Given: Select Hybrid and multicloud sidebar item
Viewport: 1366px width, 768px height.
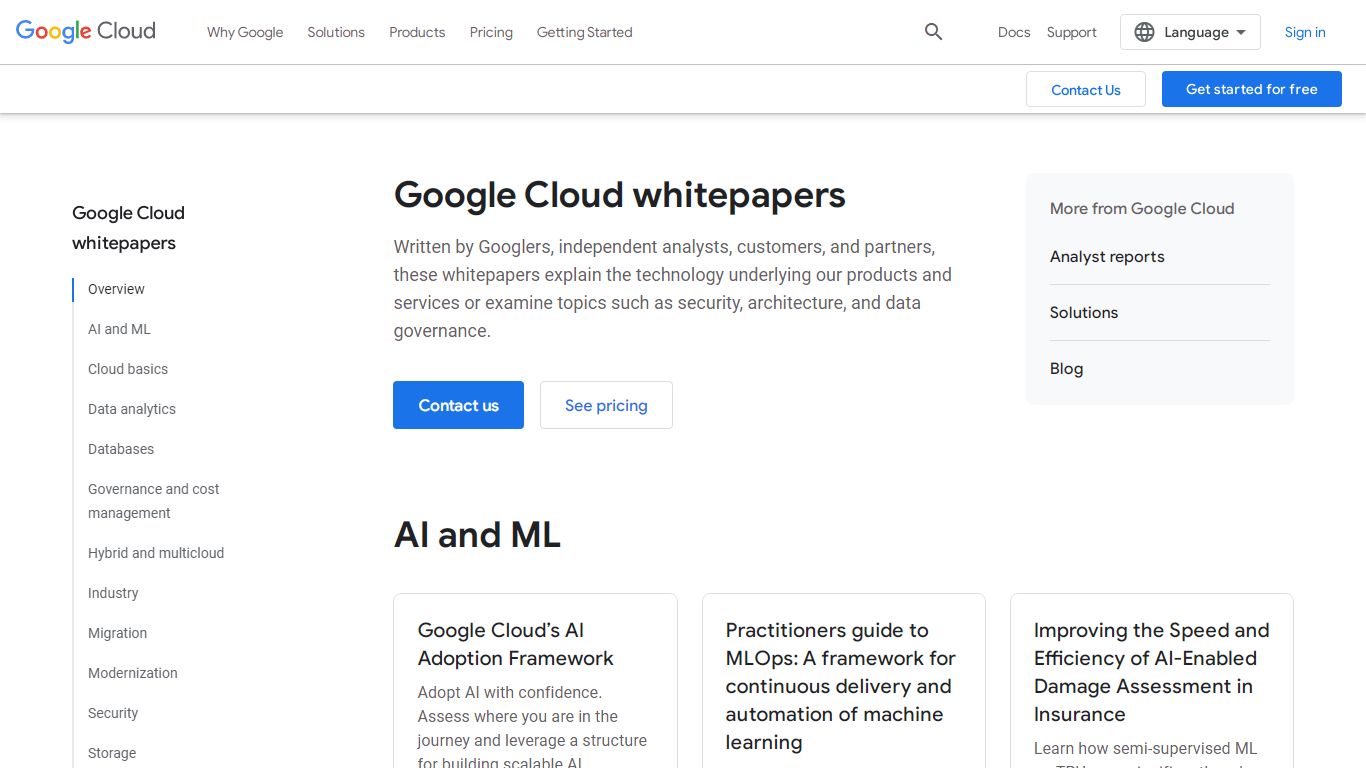Looking at the screenshot, I should [x=156, y=553].
